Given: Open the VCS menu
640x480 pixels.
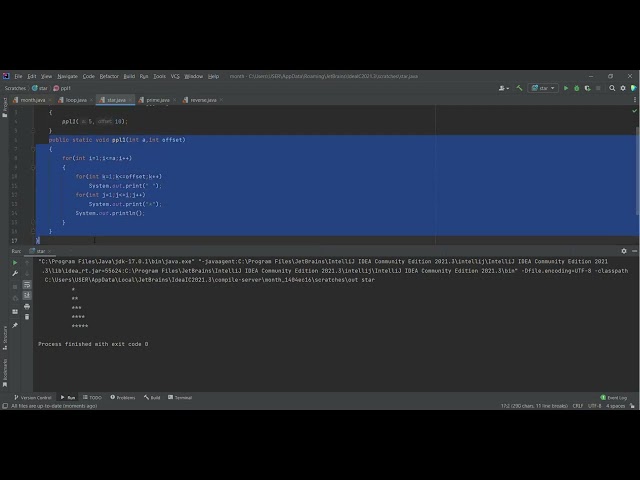Looking at the screenshot, I should pyautogui.click(x=175, y=76).
